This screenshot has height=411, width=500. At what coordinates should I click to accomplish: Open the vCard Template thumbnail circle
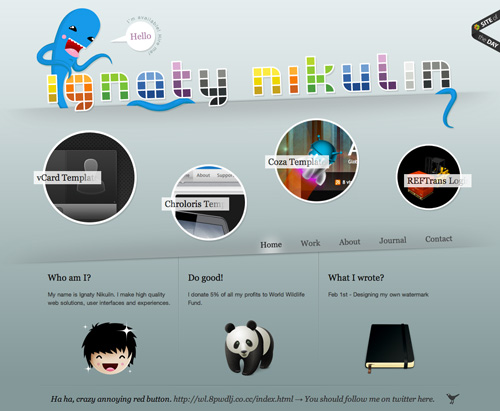pos(90,177)
